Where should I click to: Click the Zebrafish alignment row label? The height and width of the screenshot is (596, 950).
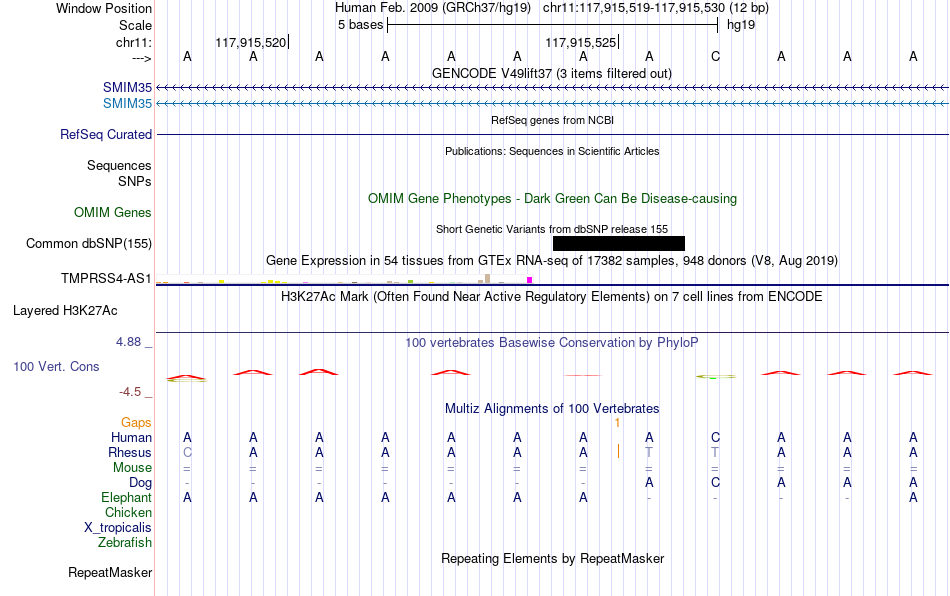point(125,542)
